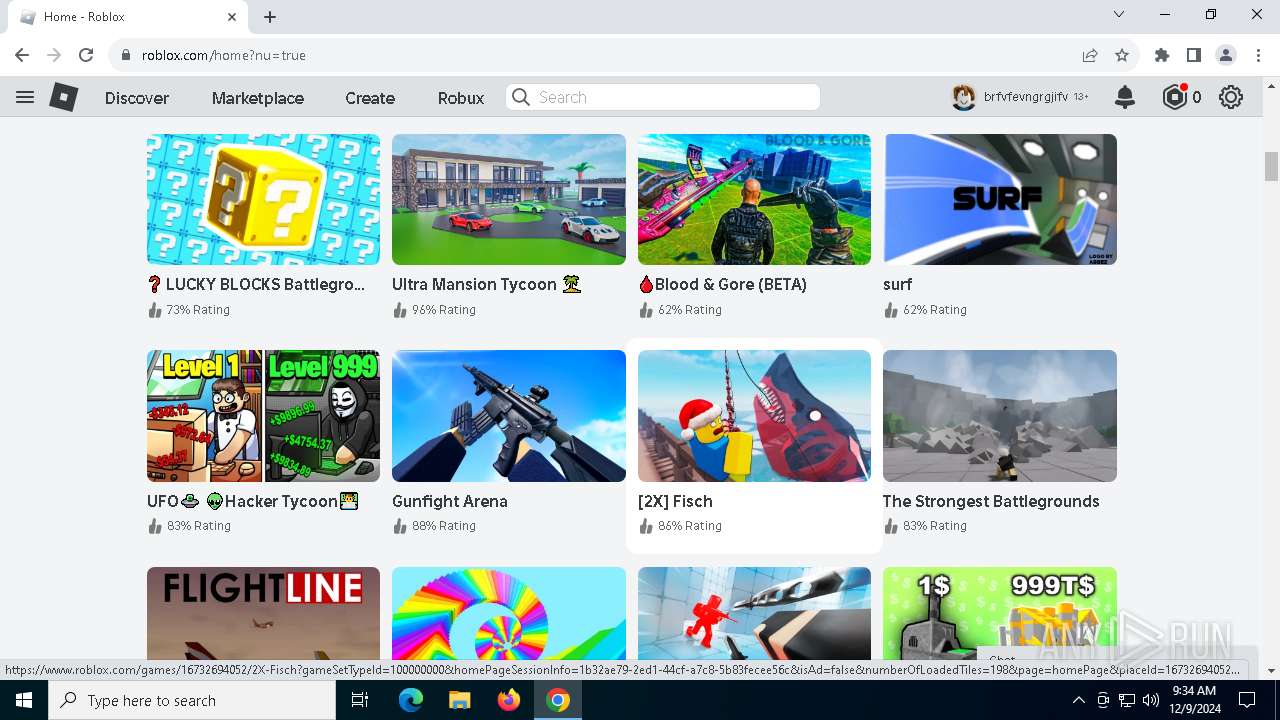Launch Firefox from taskbar
This screenshot has width=1280, height=720.
(509, 700)
